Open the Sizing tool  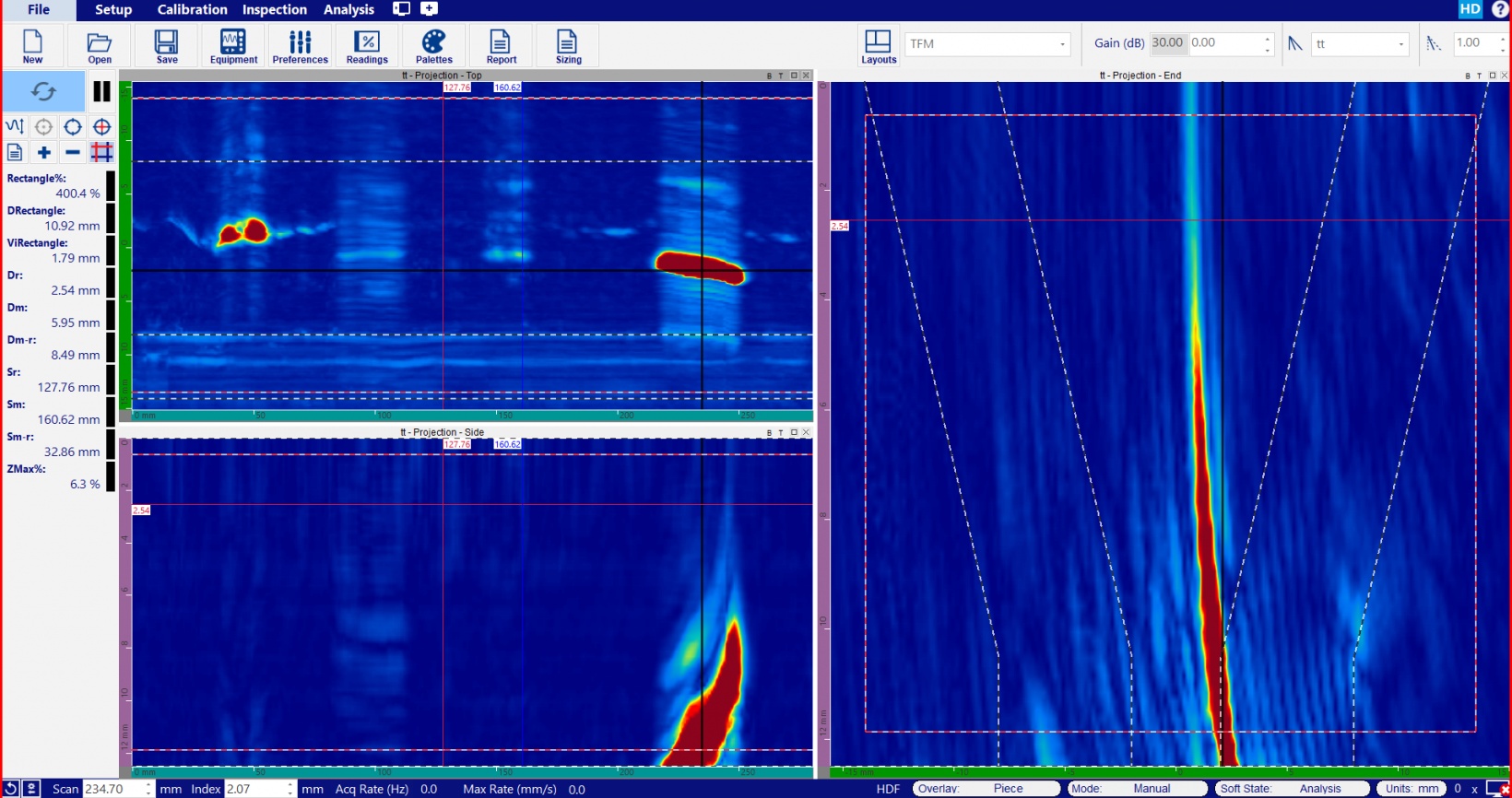coord(568,45)
